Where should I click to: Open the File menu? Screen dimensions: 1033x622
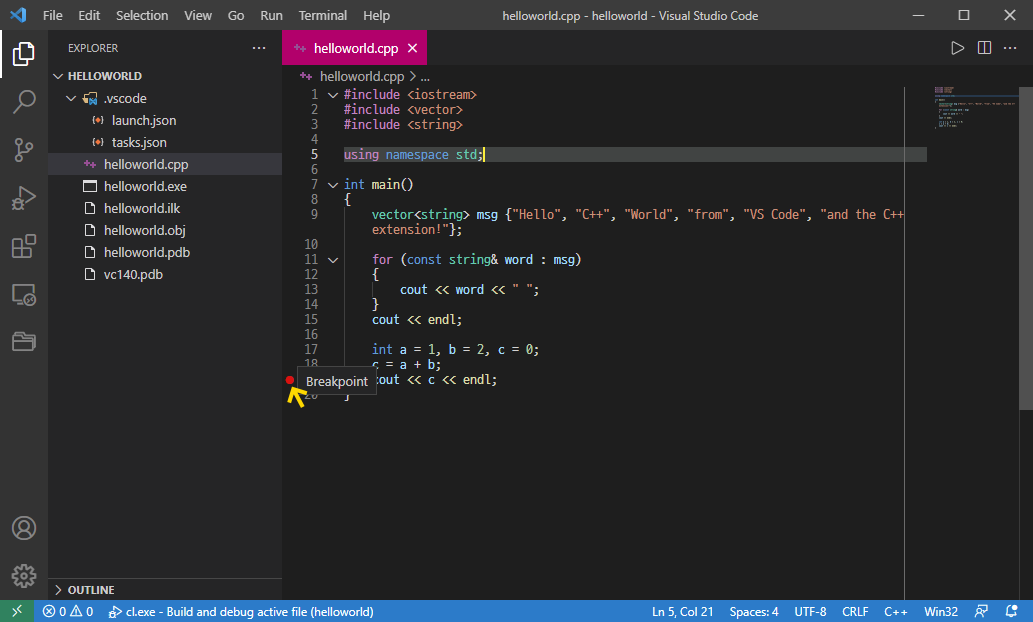[53, 15]
